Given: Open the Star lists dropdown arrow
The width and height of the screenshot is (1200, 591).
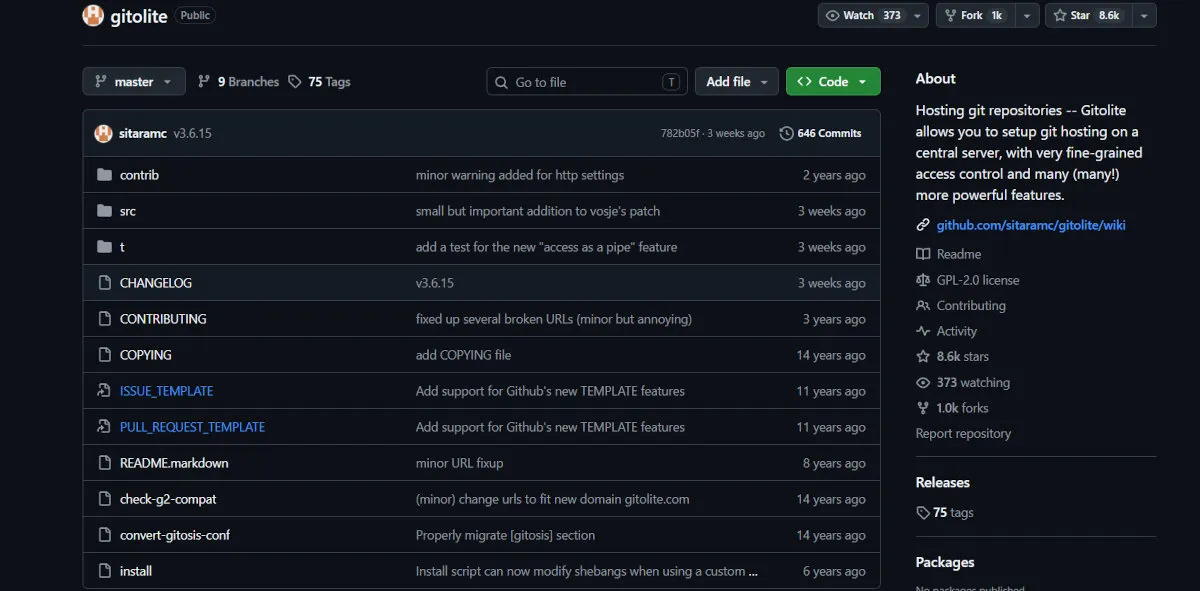Looking at the screenshot, I should tap(1144, 16).
